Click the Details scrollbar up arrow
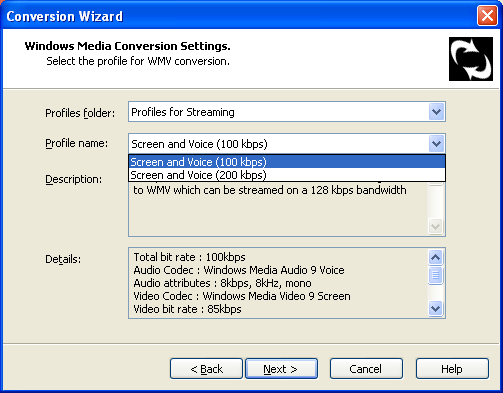Viewport: 503px width, 393px height. point(435,257)
